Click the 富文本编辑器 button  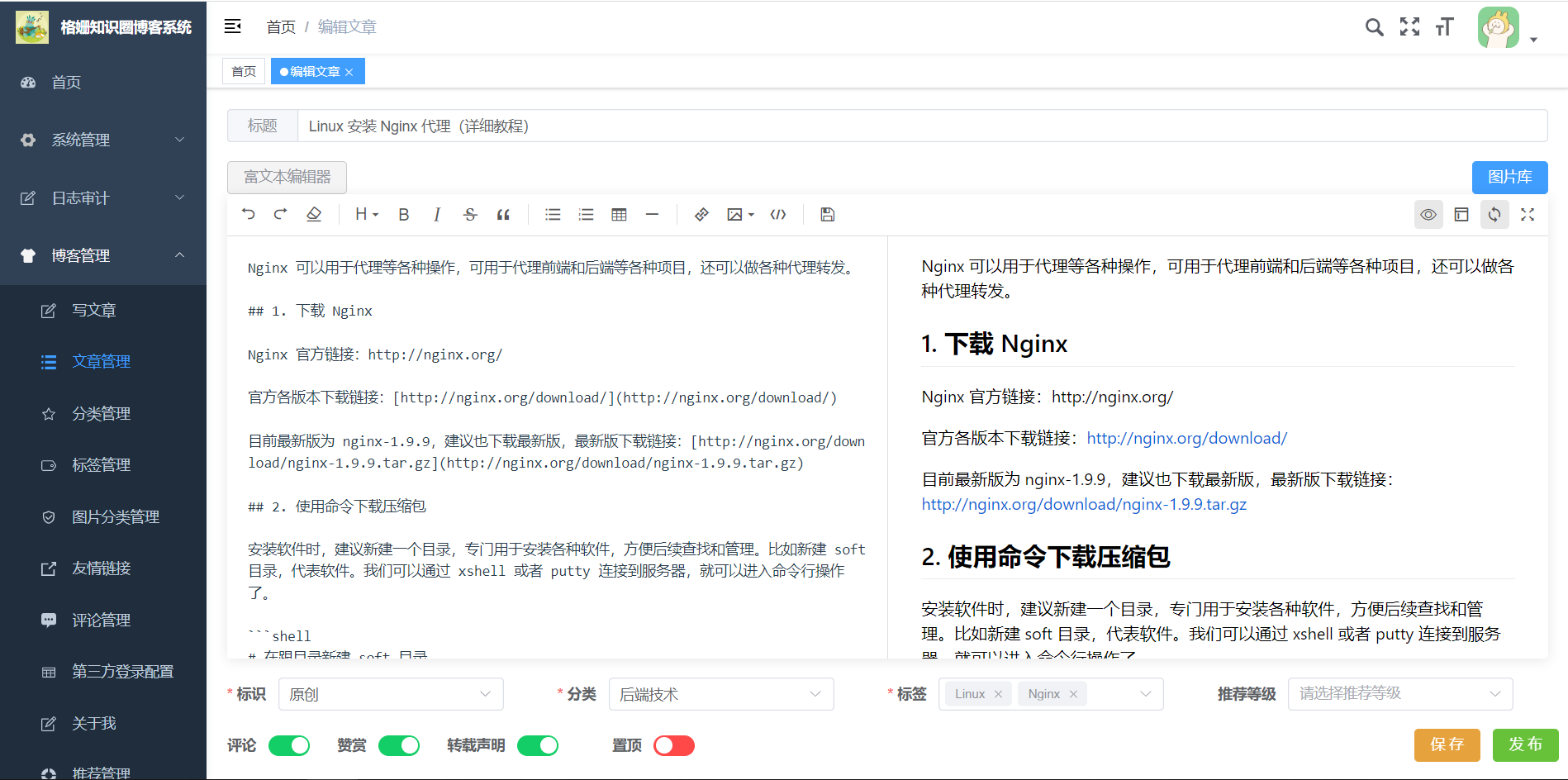click(287, 177)
